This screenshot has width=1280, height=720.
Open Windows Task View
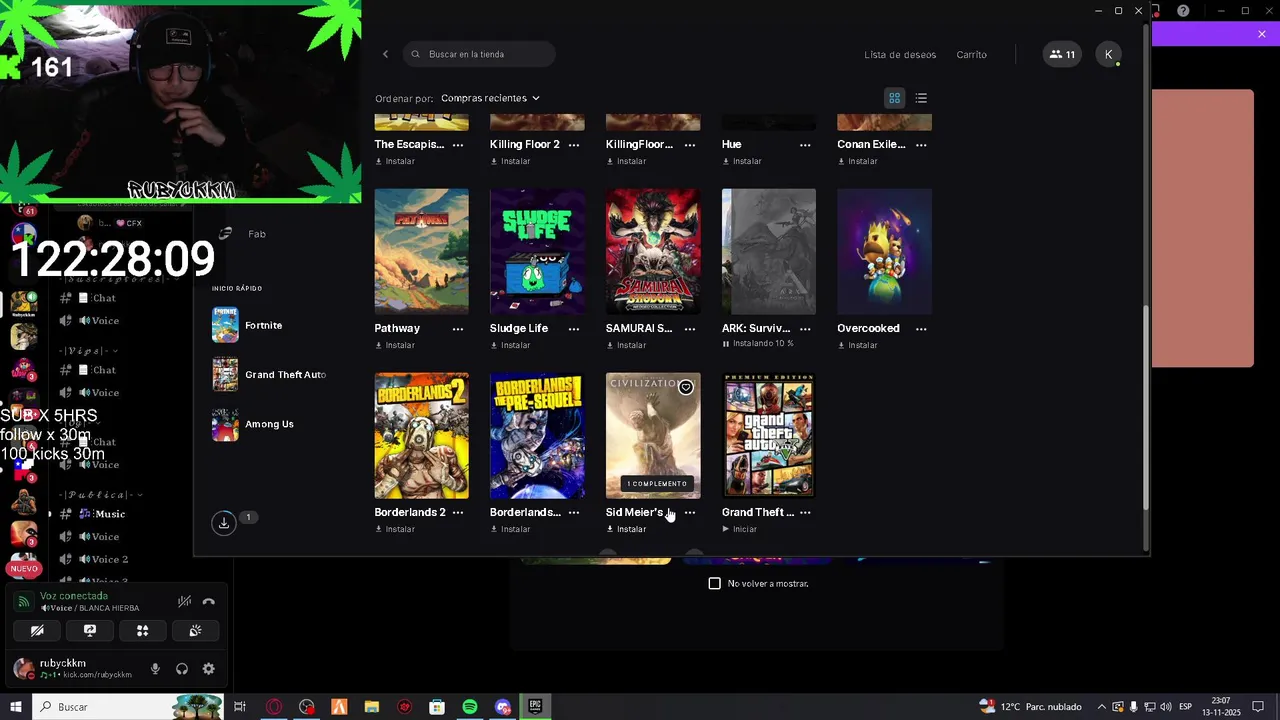[x=240, y=707]
